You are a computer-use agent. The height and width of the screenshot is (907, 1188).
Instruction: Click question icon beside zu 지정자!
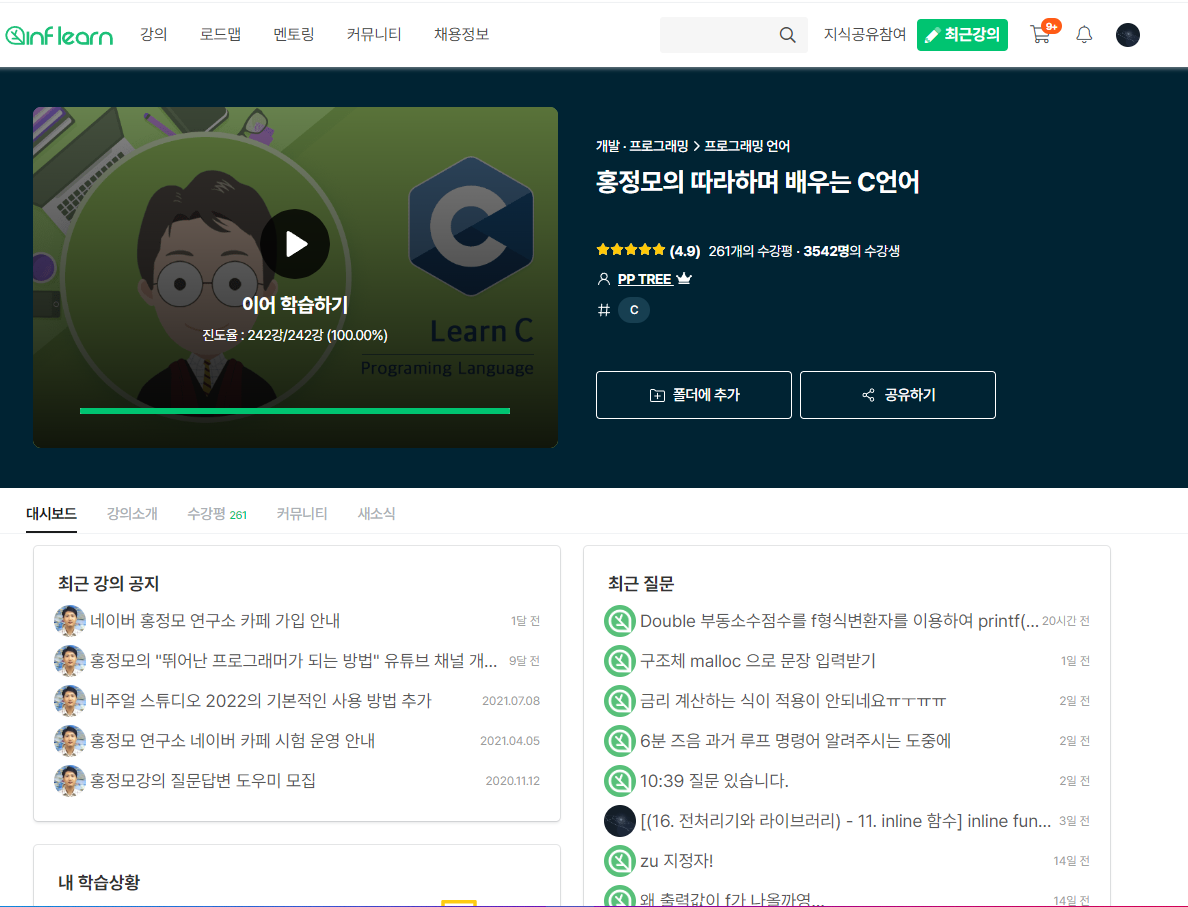tap(620, 861)
